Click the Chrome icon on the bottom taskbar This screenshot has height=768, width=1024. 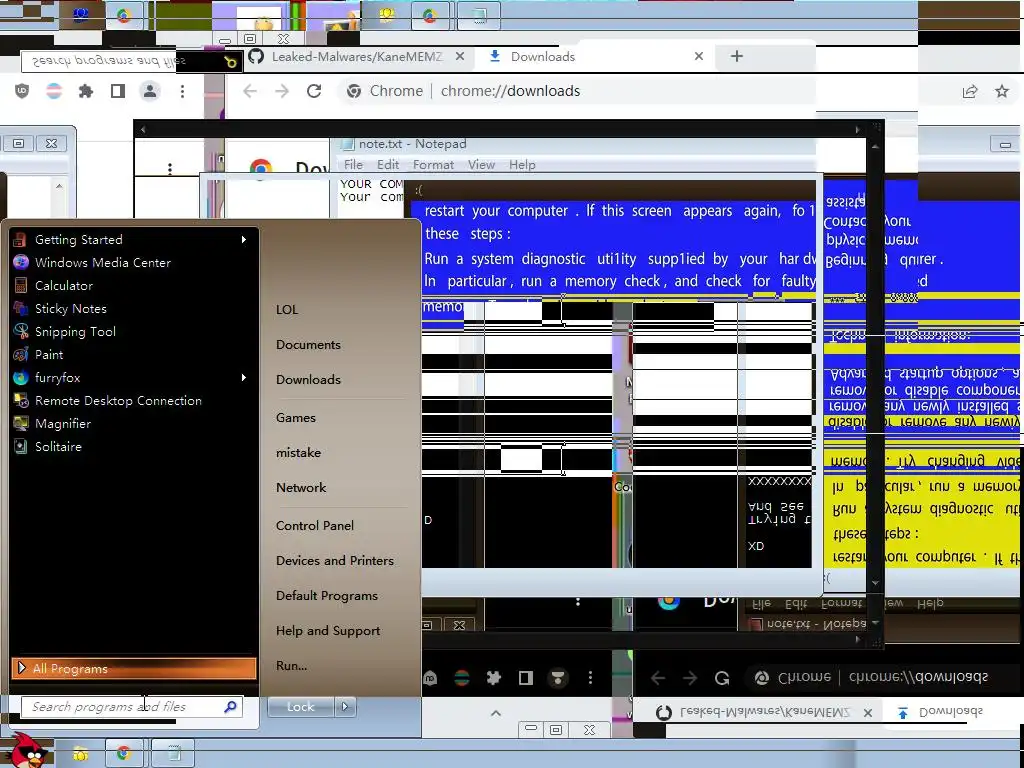pos(124,754)
